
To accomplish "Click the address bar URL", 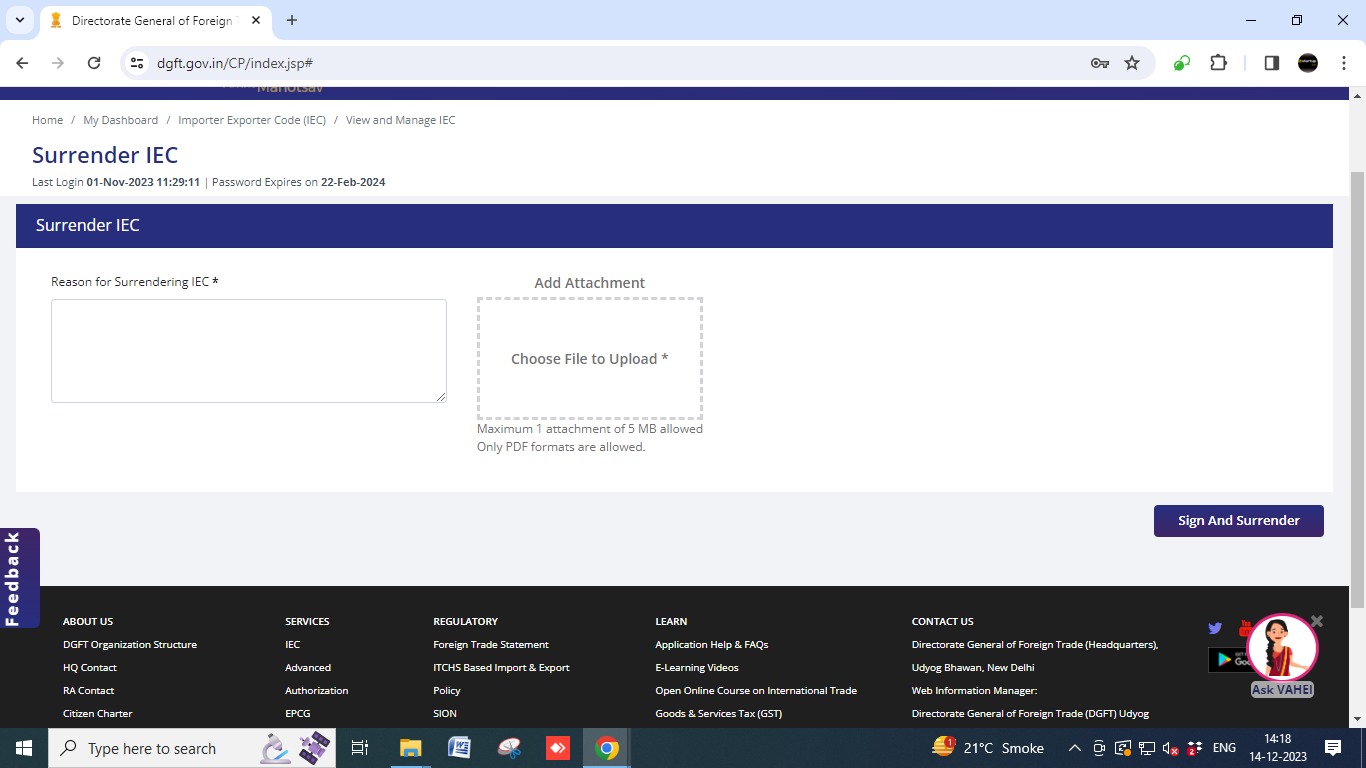I will click(235, 63).
